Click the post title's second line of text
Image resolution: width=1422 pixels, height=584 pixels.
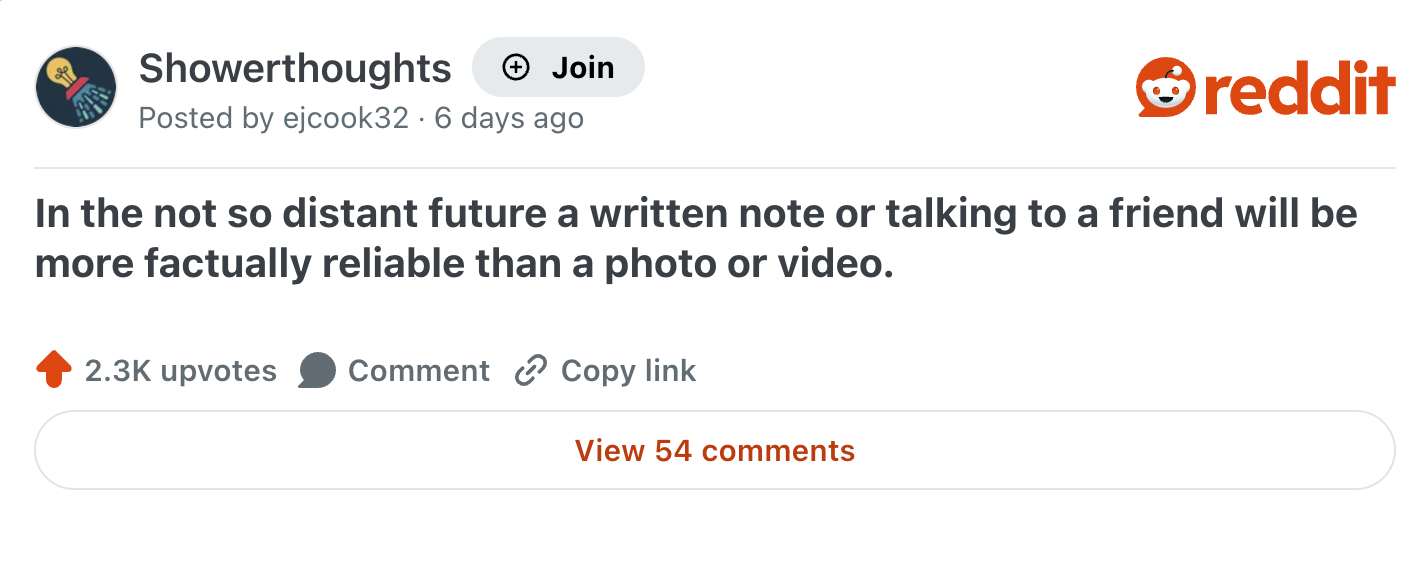(464, 264)
